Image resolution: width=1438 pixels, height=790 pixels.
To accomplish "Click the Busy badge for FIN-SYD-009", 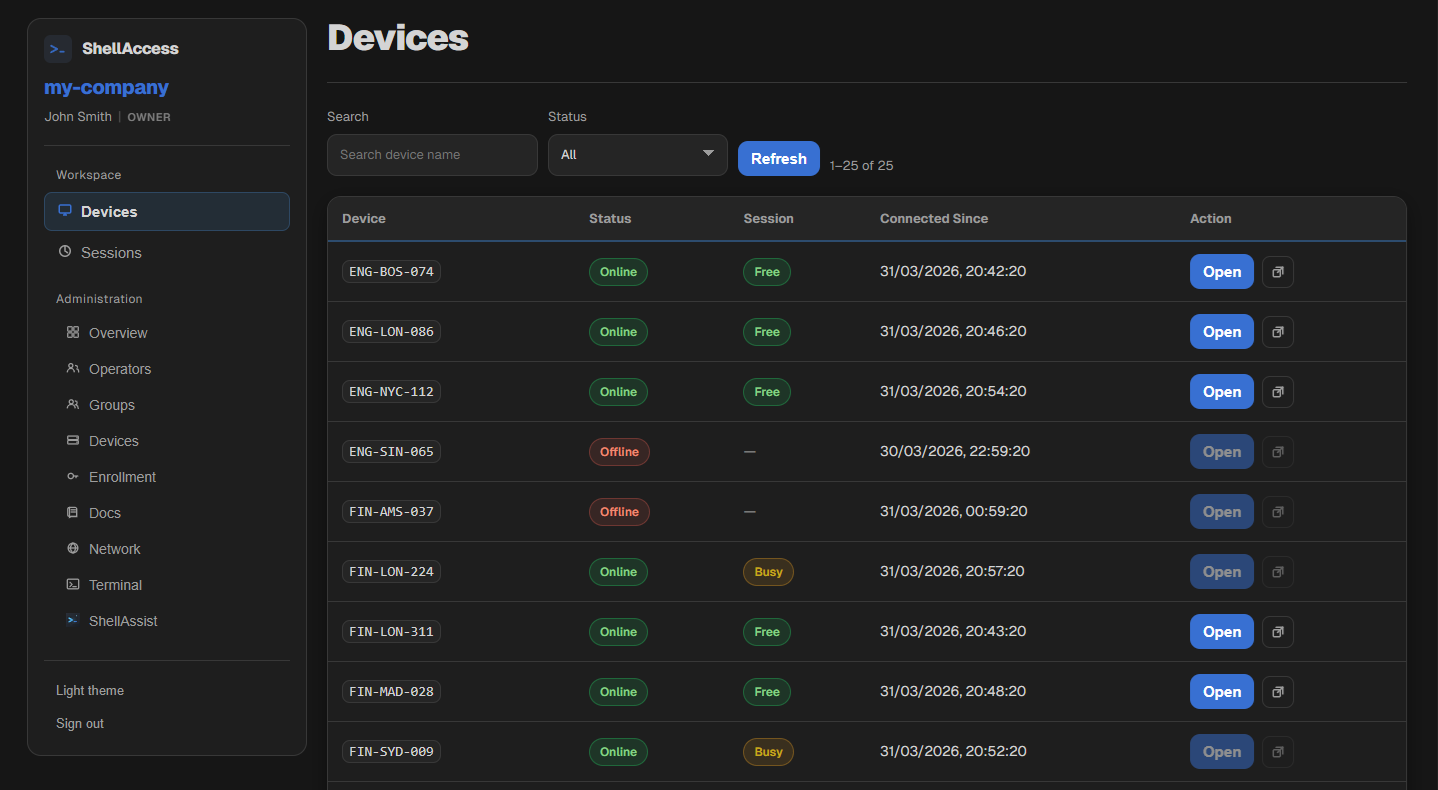I will 768,752.
